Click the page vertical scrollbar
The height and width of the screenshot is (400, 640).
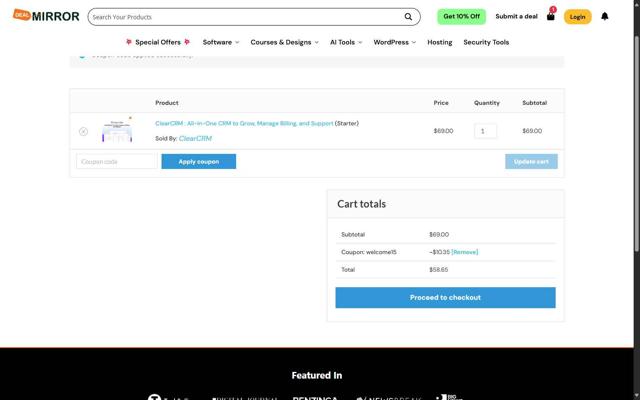[x=637, y=144]
